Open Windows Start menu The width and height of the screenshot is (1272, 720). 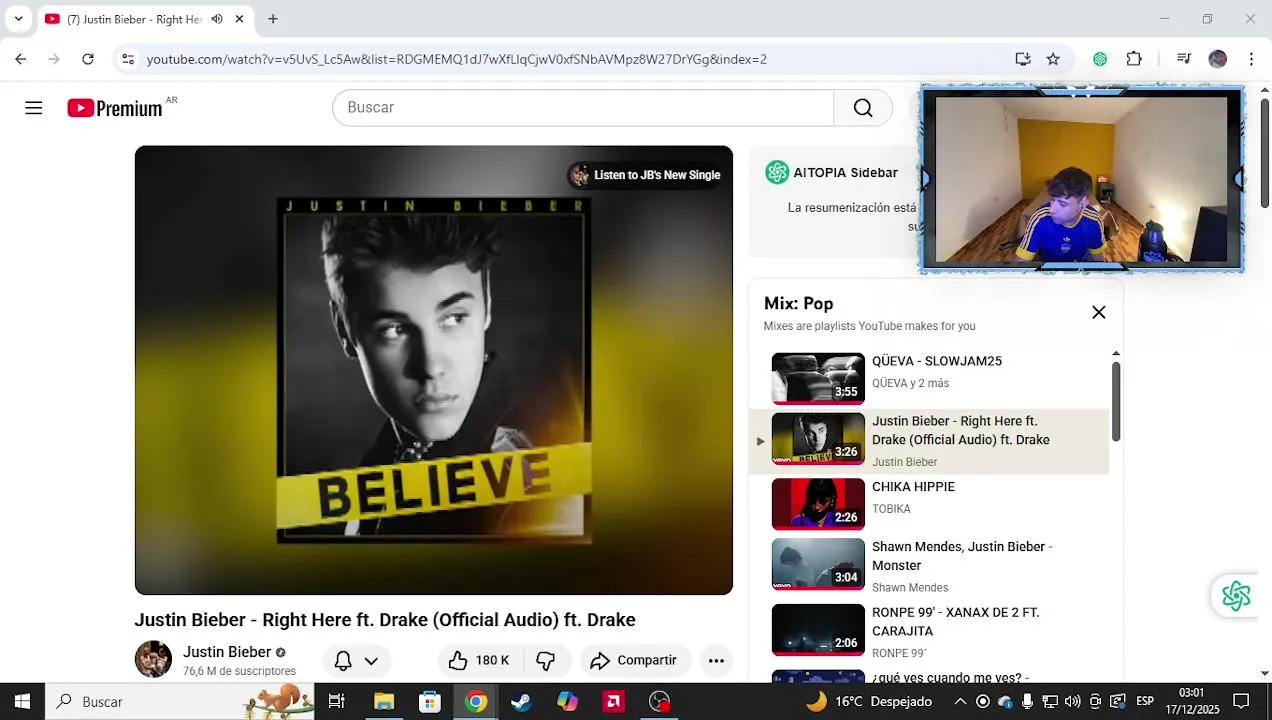click(22, 701)
